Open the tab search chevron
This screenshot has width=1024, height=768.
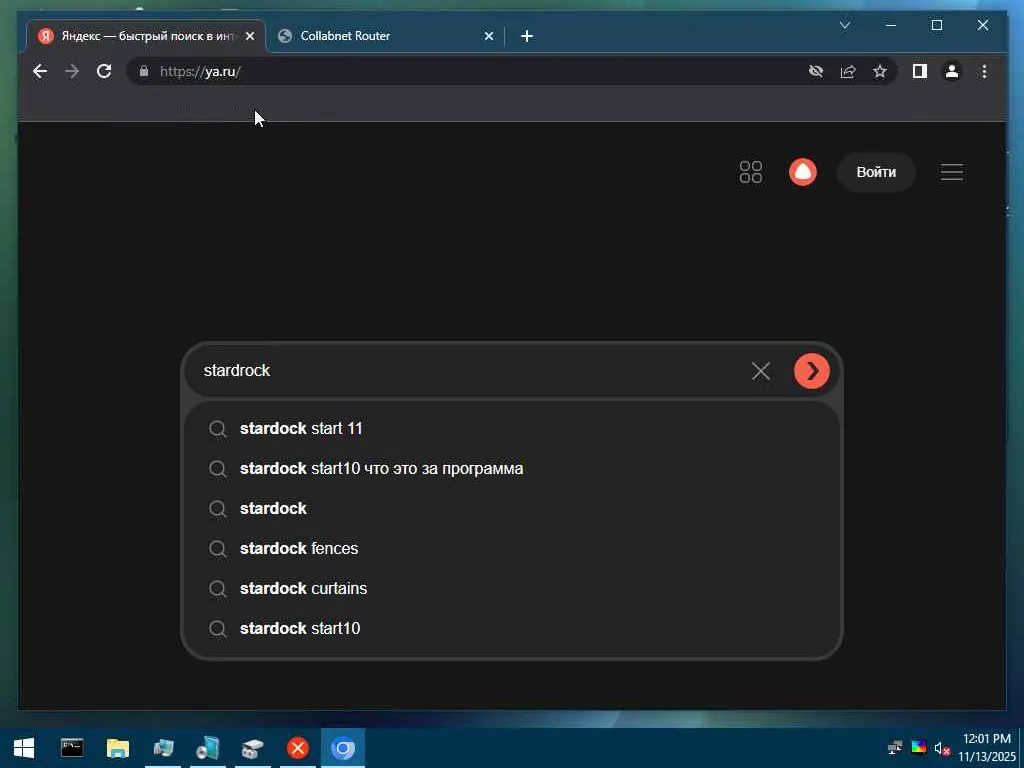coord(844,25)
